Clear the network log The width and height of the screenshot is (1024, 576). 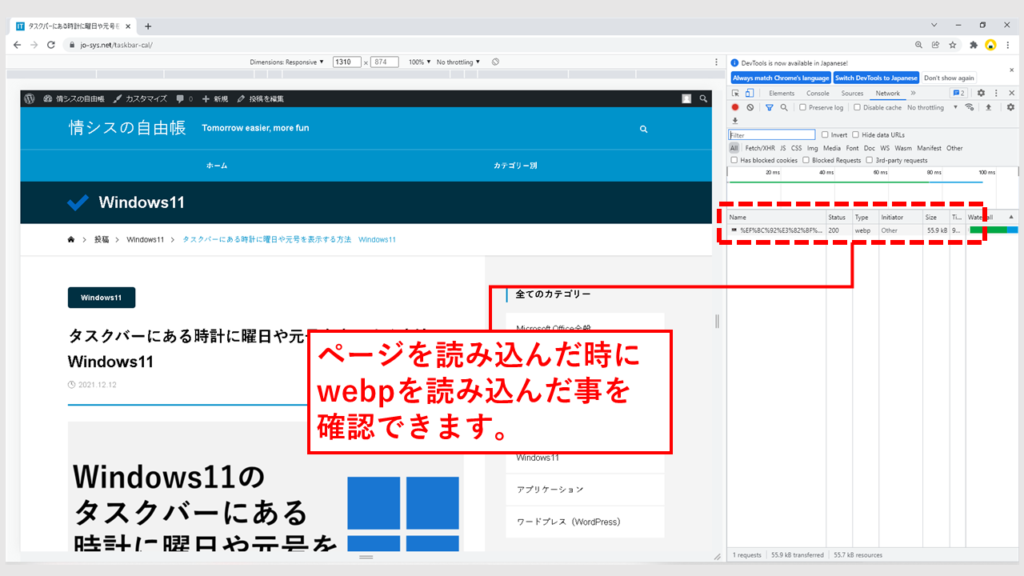pos(750,108)
